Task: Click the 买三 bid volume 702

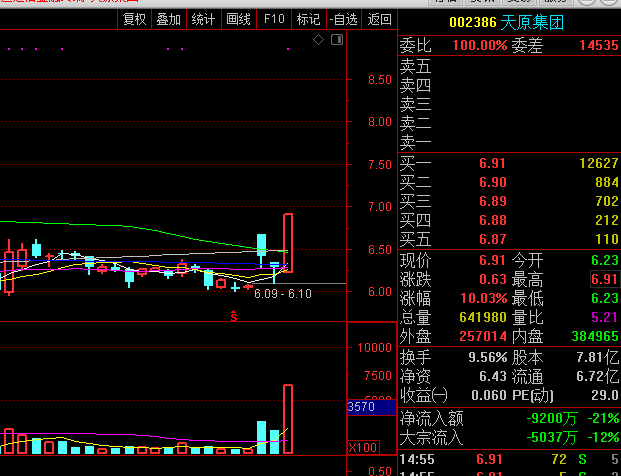Action: point(607,201)
